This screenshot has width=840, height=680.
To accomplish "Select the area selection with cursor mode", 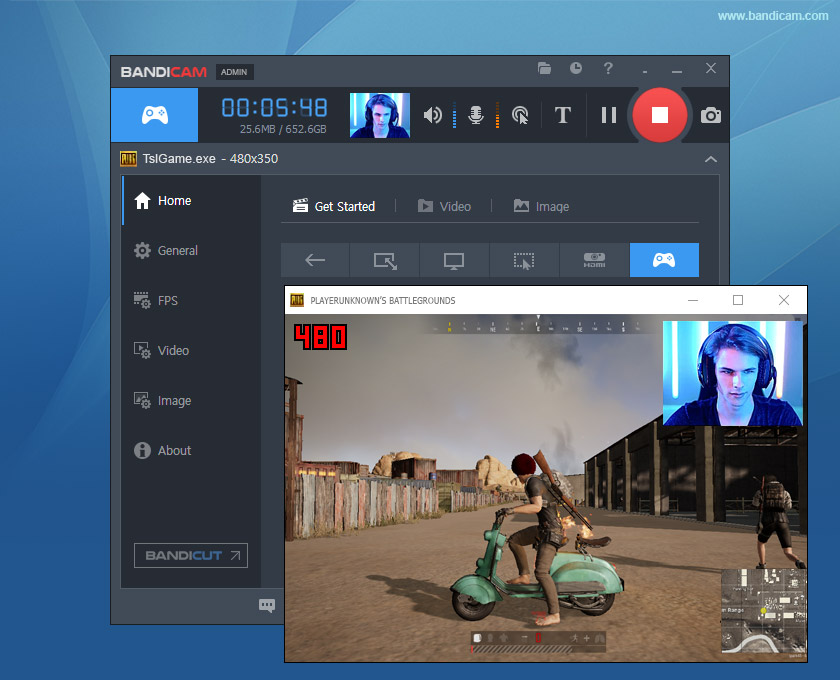I will [x=524, y=260].
